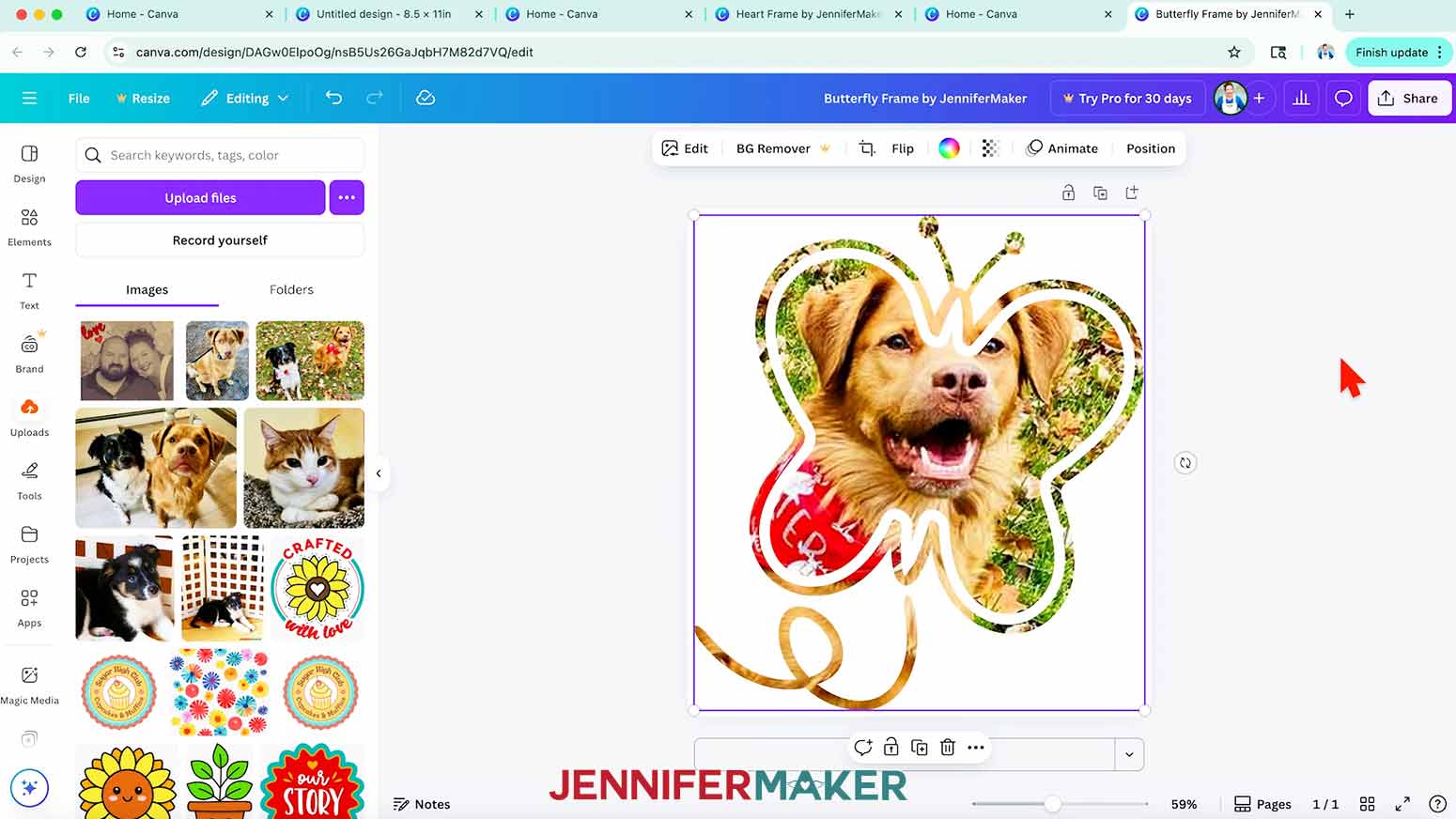Bookmark this page with the star icon
Screen dimensions: 1456x819
1234,53
